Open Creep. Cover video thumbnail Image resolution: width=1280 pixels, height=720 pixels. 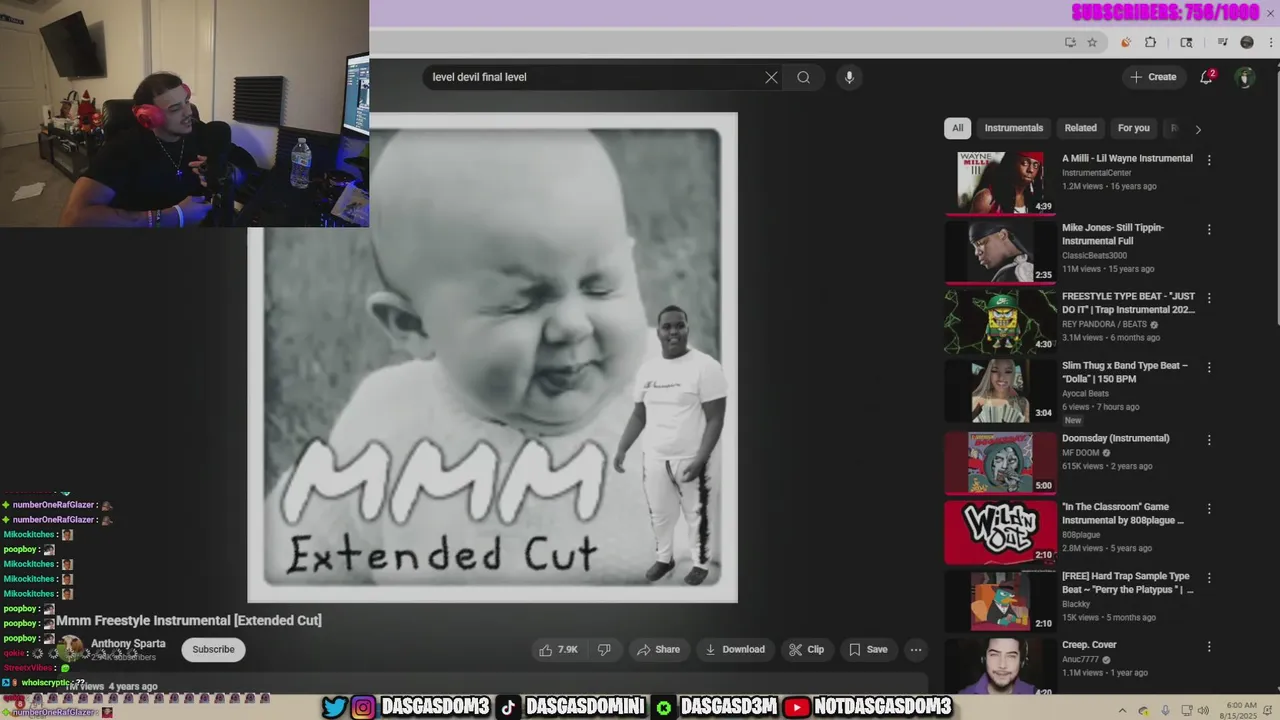click(x=1000, y=666)
